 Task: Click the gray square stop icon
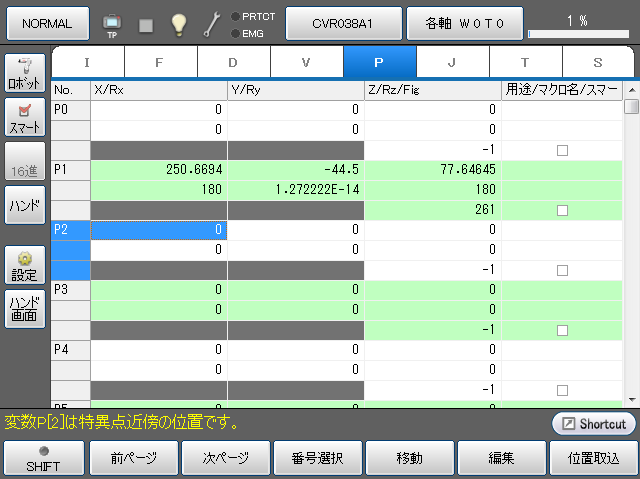point(146,23)
